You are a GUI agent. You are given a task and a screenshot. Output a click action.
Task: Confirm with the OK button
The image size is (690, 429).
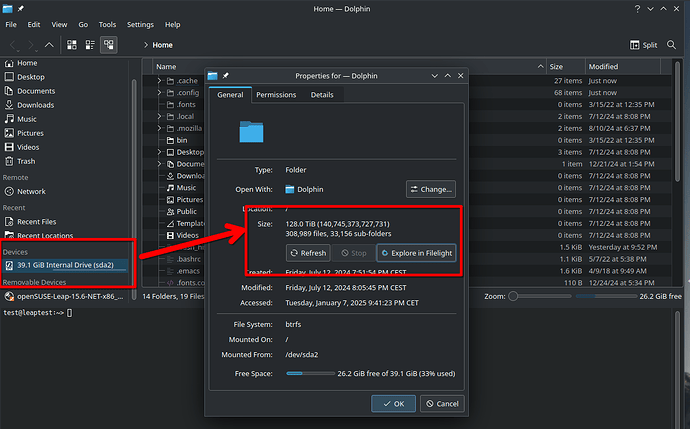pyautogui.click(x=393, y=403)
